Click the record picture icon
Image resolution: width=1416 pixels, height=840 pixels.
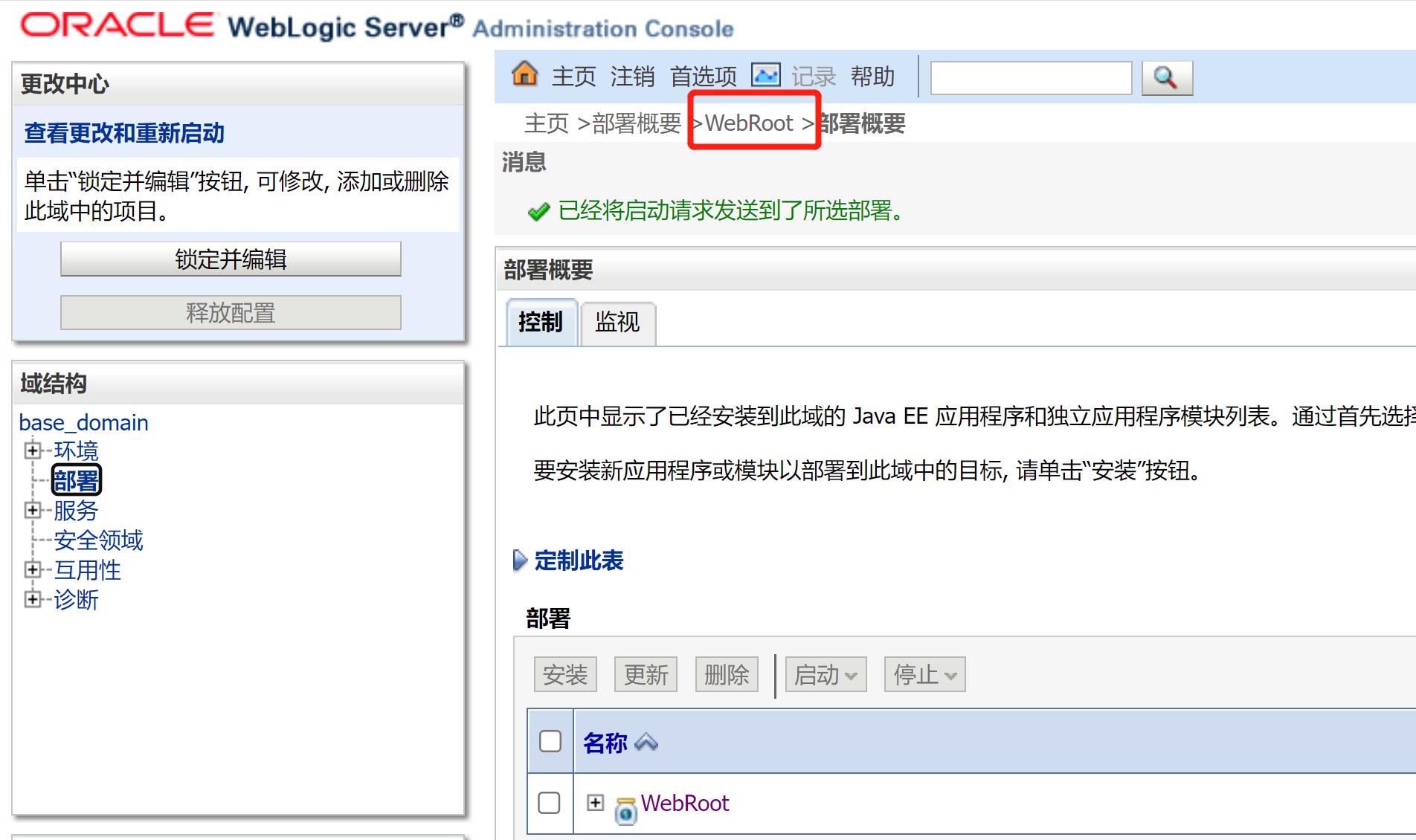click(x=765, y=75)
